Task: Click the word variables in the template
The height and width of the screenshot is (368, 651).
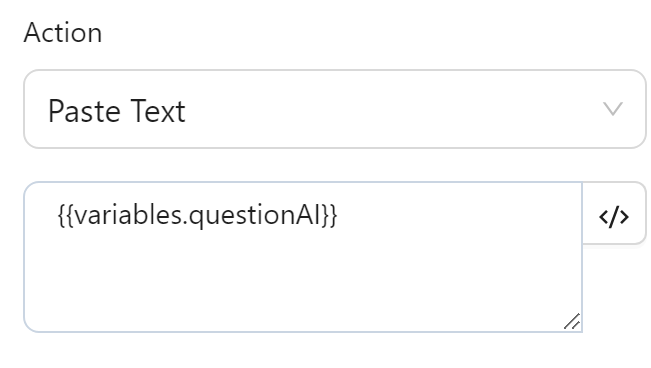Action: (128, 215)
